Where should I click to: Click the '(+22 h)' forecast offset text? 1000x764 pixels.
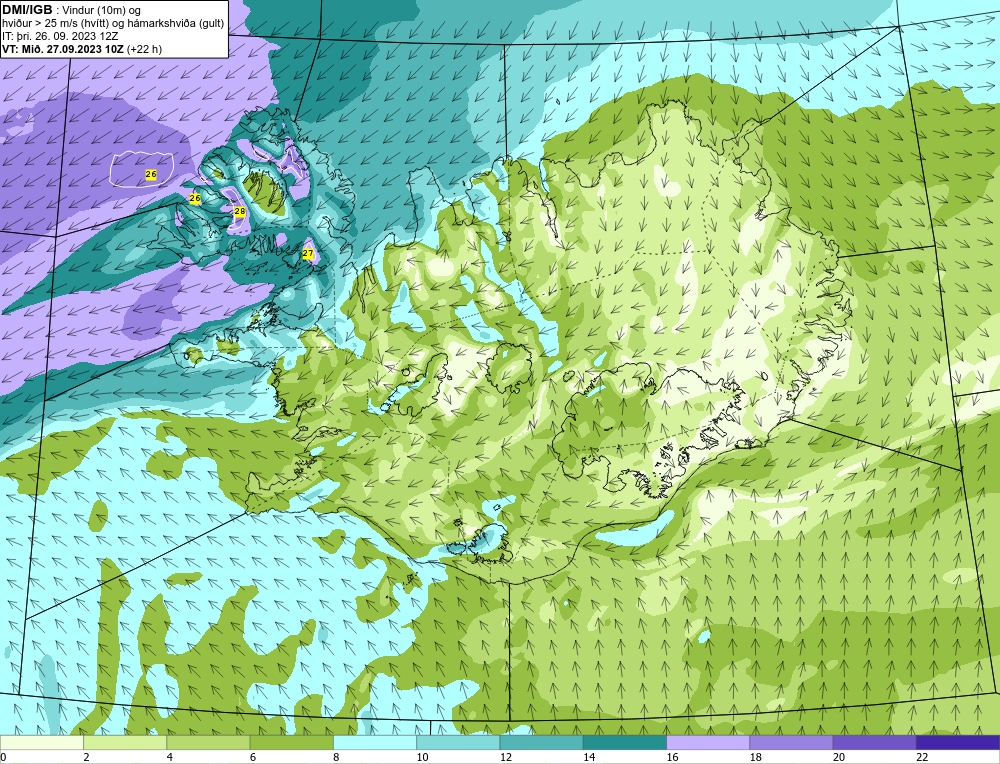coord(145,49)
